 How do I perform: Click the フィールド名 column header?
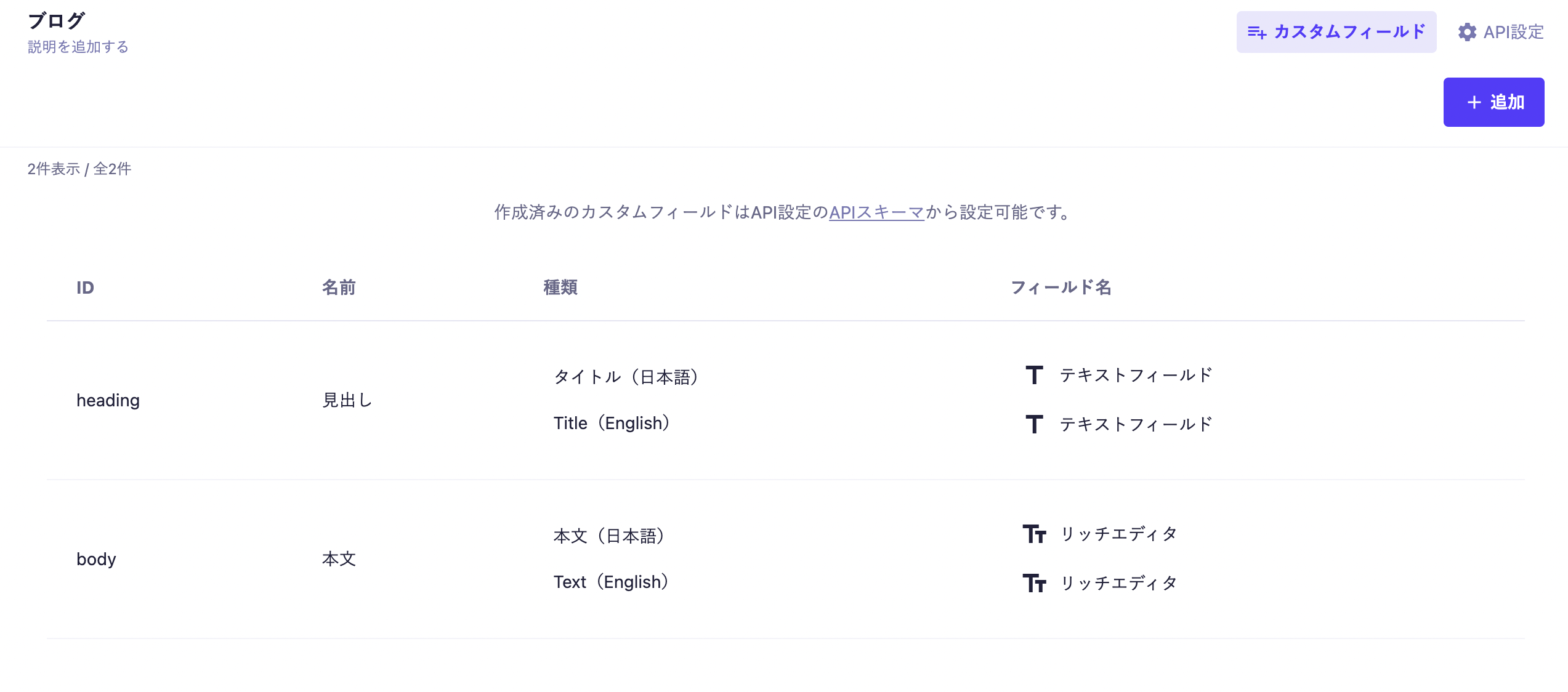[1061, 288]
